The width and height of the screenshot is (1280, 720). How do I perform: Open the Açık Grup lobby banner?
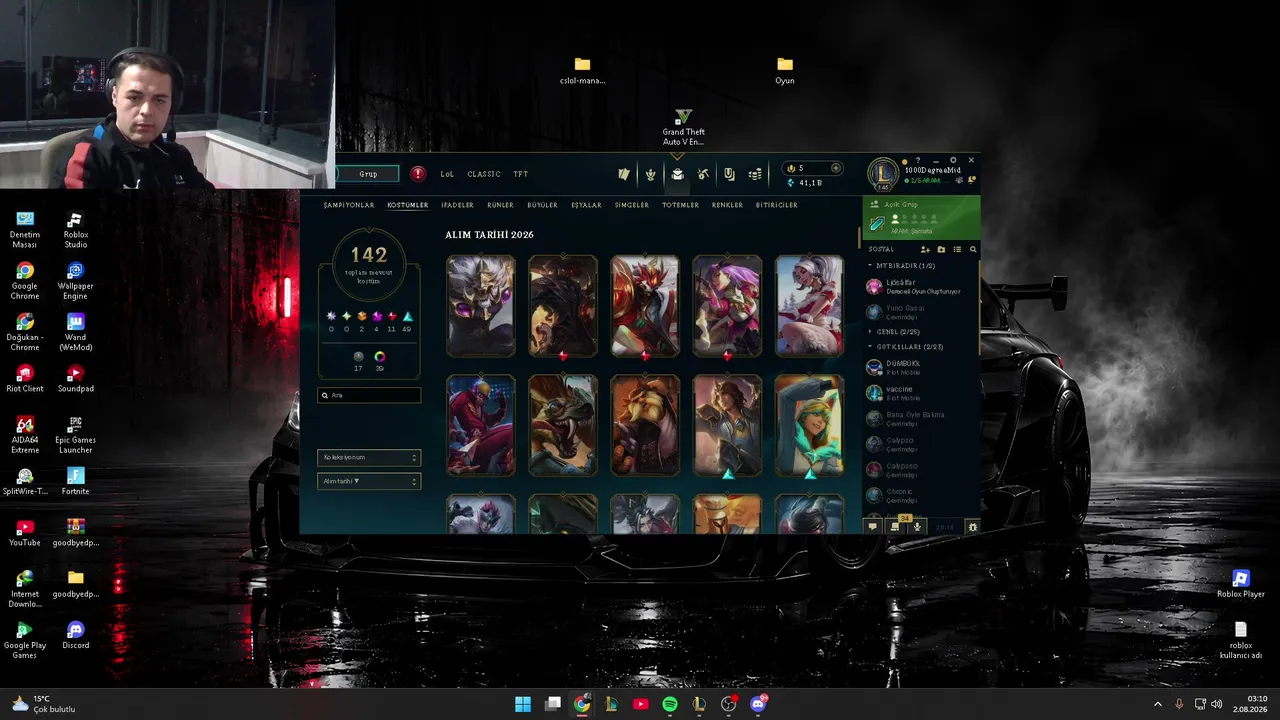click(x=921, y=217)
